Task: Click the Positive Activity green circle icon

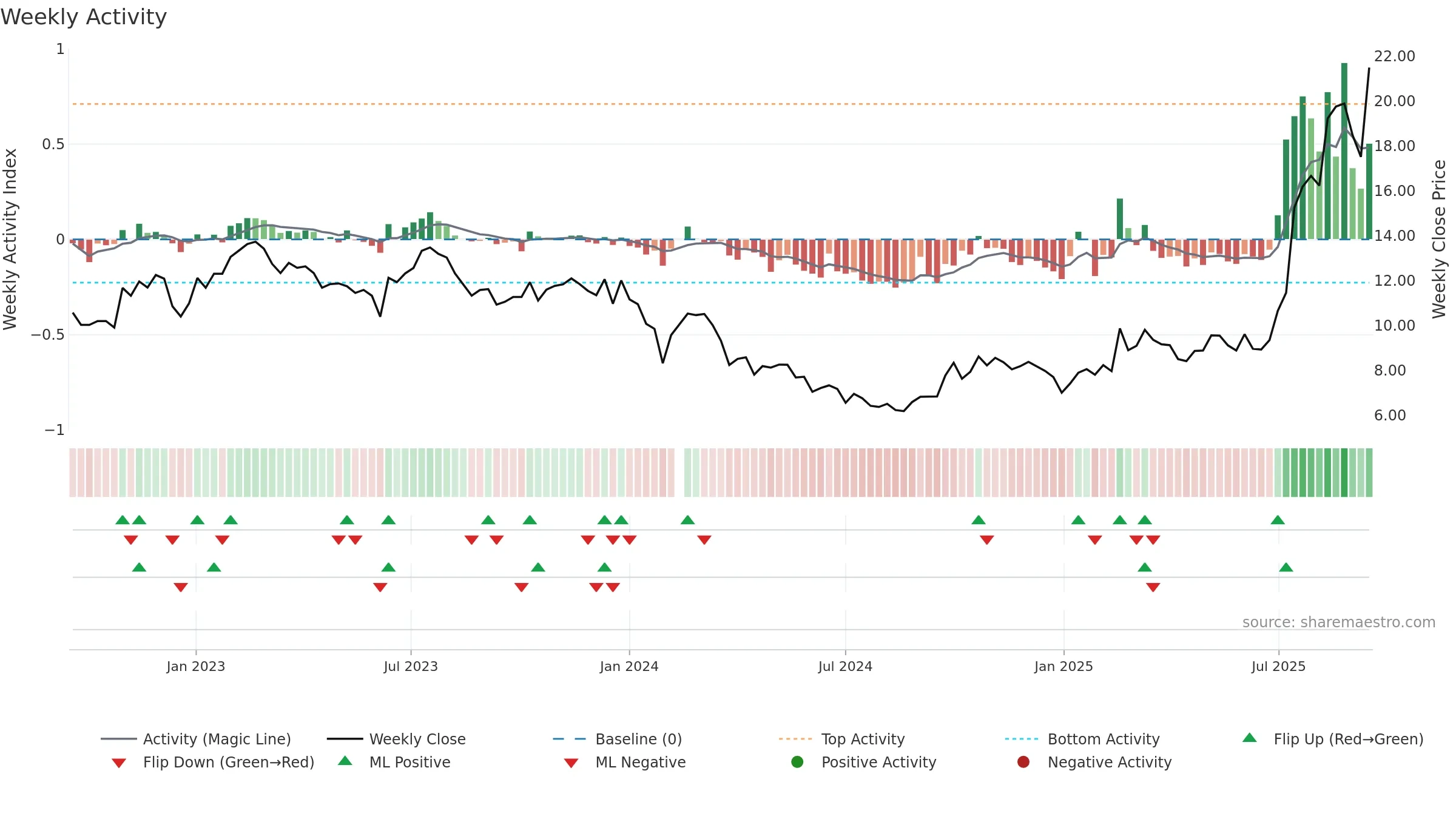Action: pos(798,762)
